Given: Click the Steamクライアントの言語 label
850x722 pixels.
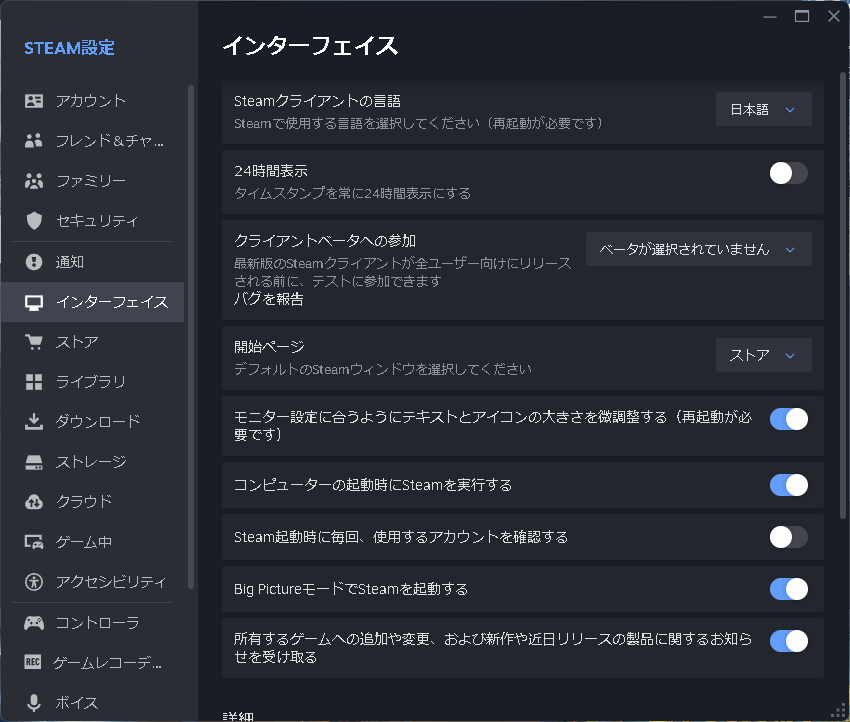Looking at the screenshot, I should [x=317, y=101].
